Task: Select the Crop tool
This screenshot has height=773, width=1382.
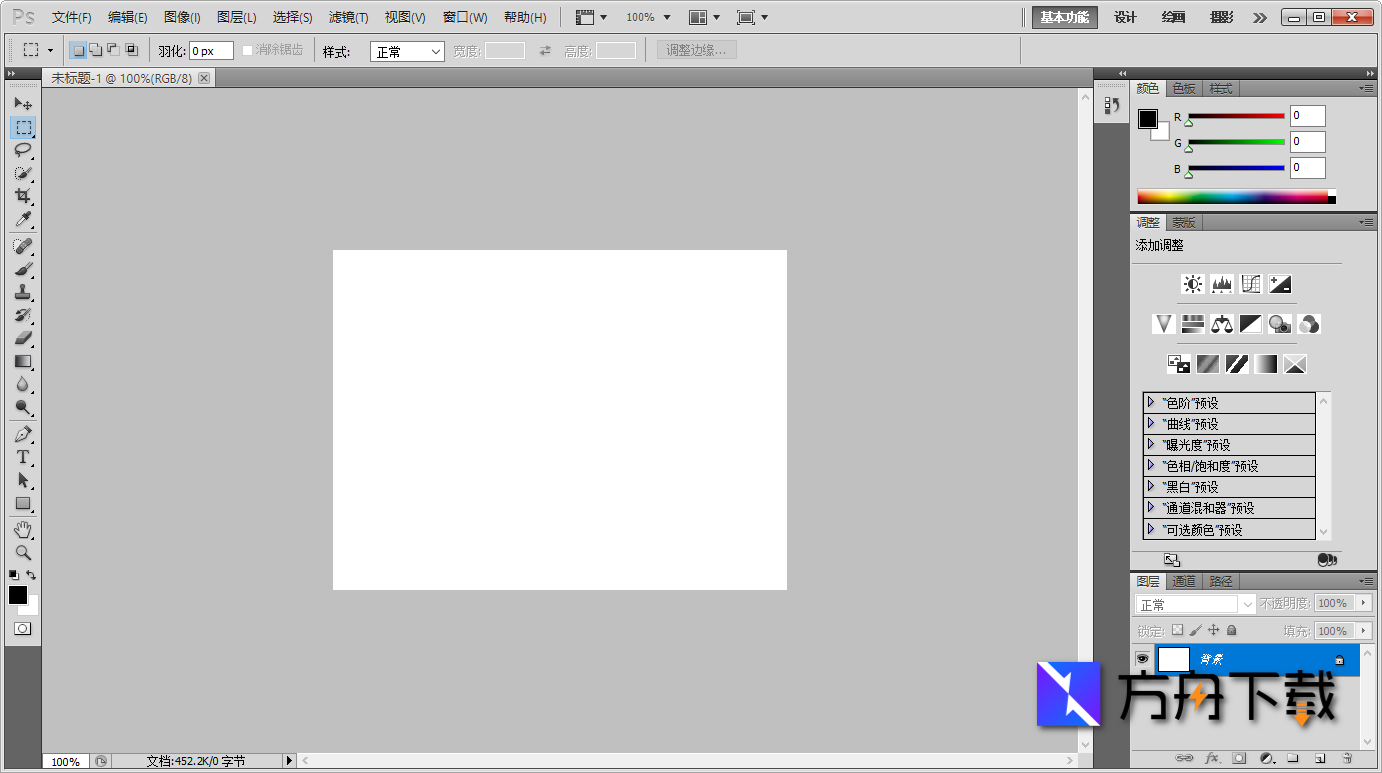Action: (23, 195)
